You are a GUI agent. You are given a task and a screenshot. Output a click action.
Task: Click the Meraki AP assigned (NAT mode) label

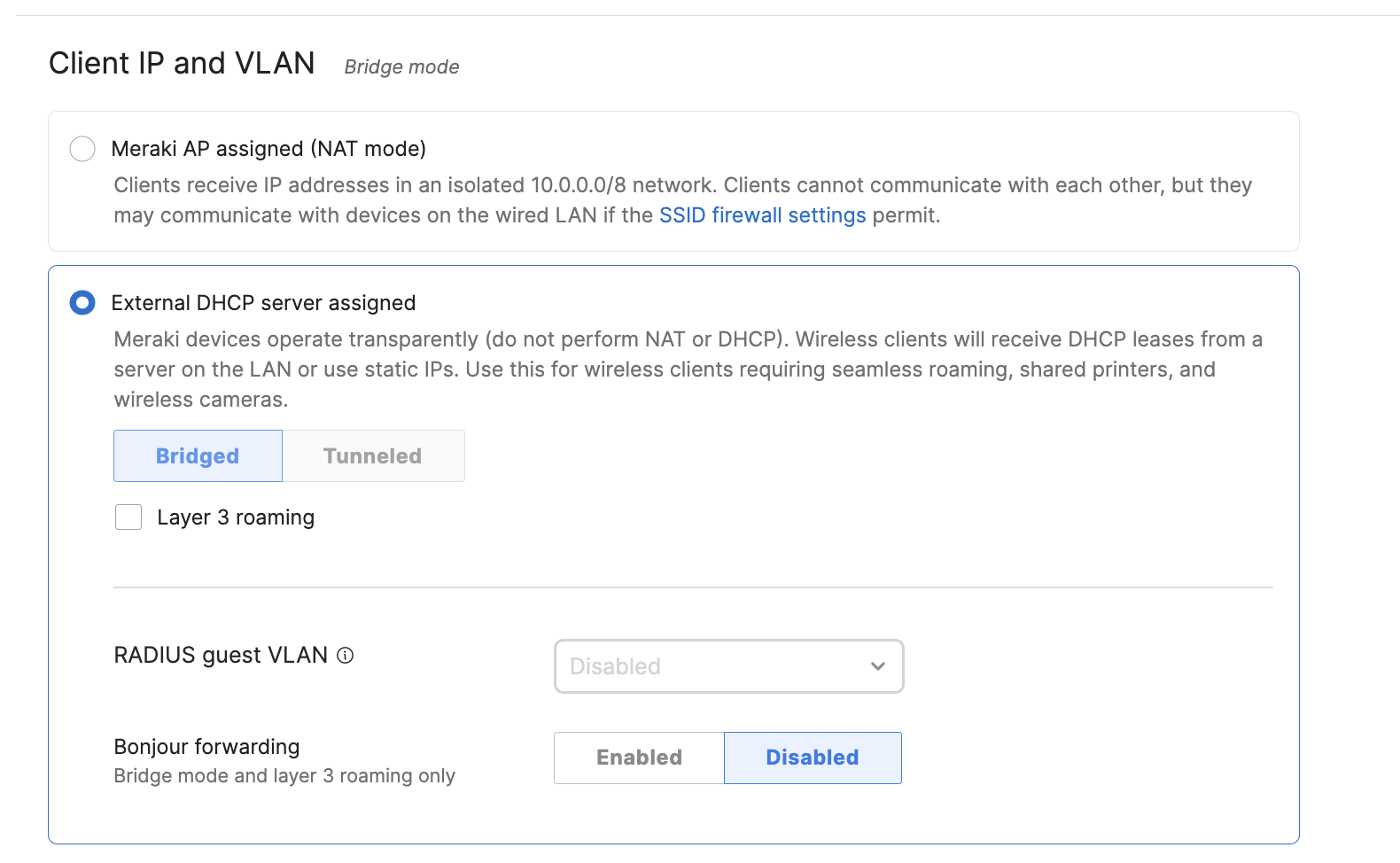tap(268, 149)
